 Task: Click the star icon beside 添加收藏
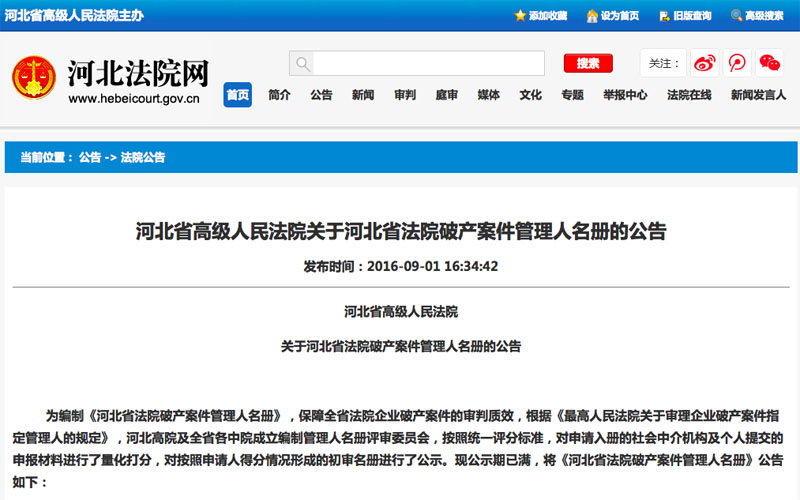(520, 15)
